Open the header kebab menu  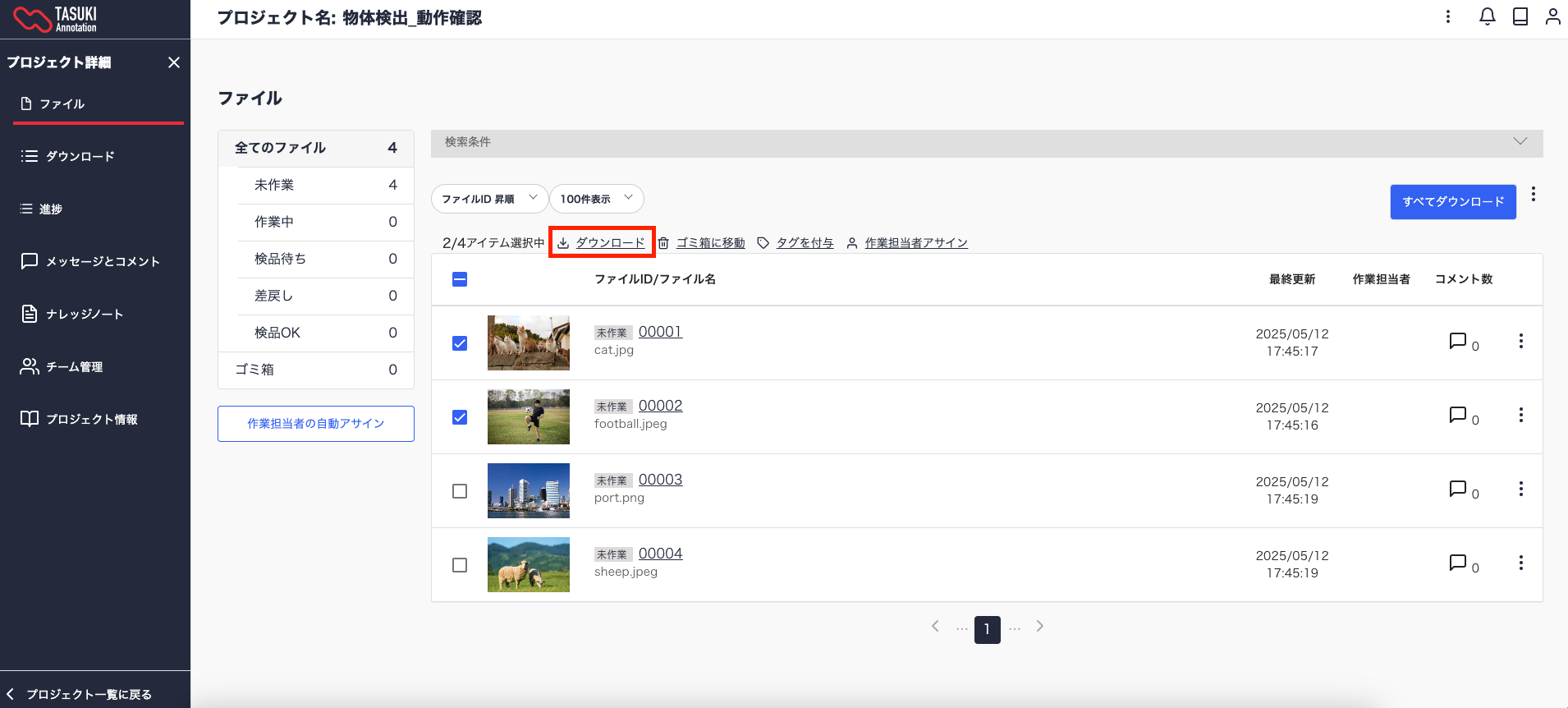(1448, 16)
